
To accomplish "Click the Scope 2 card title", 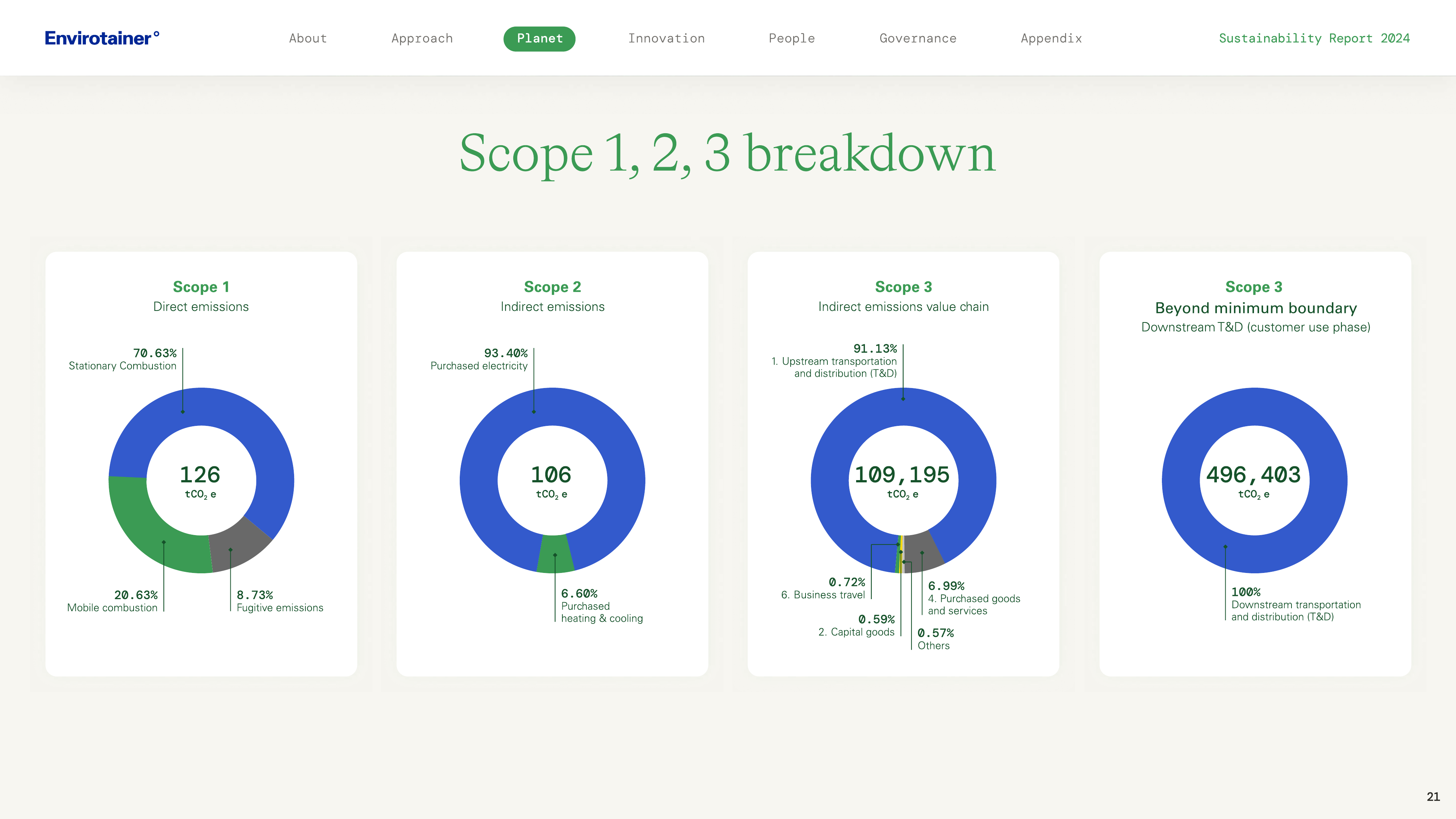I will 552,286.
